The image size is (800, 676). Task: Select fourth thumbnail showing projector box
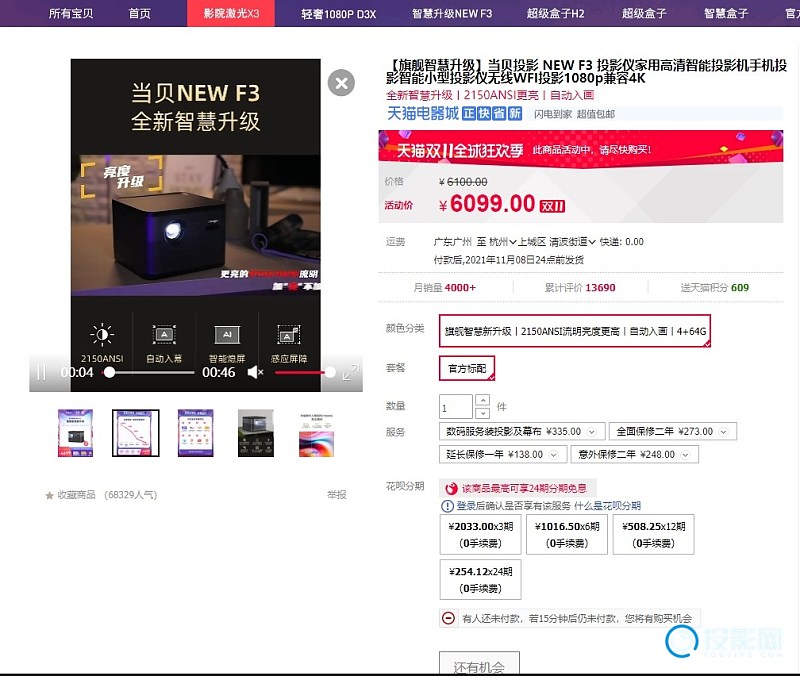(x=256, y=433)
